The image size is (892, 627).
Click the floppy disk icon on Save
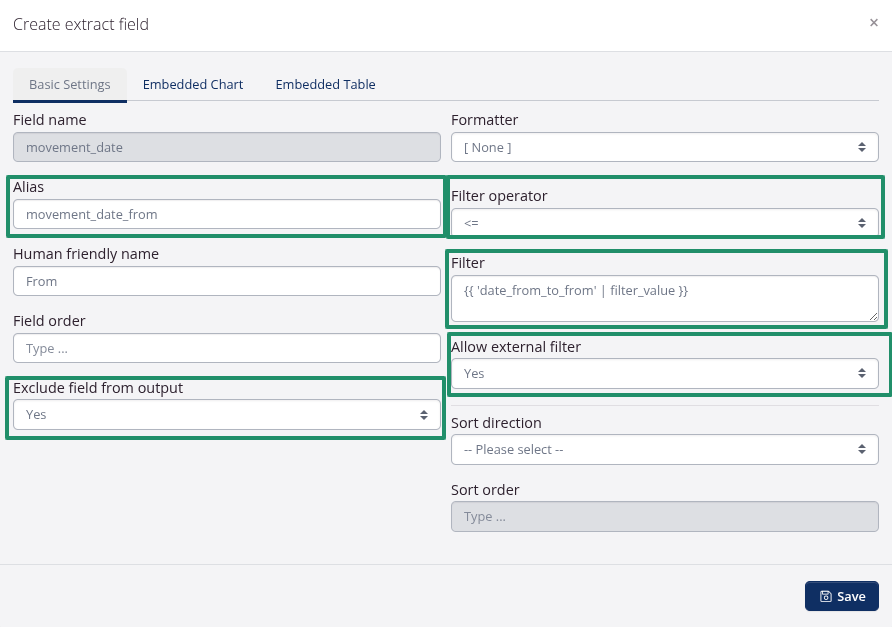825,597
